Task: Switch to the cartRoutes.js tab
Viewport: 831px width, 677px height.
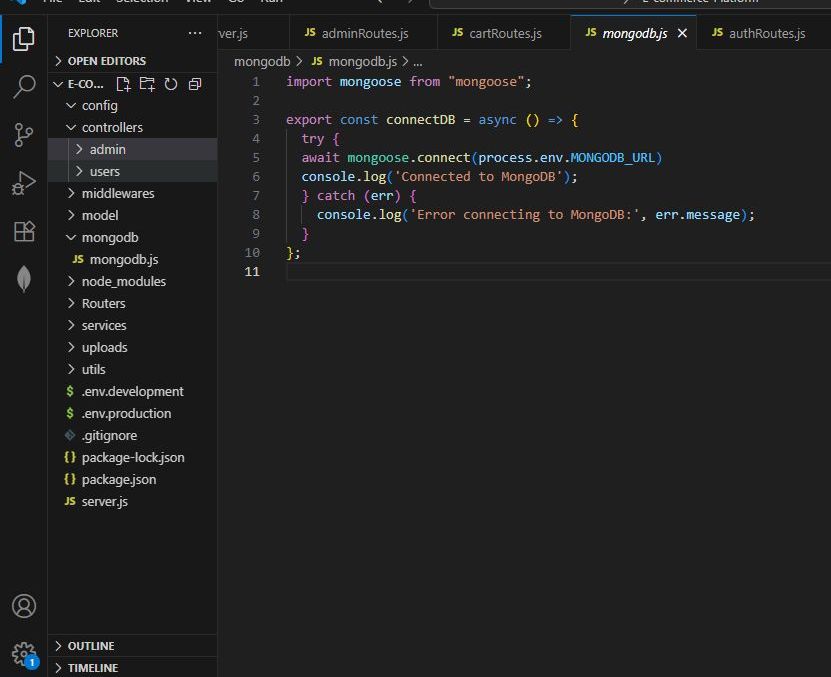Action: click(x=504, y=33)
